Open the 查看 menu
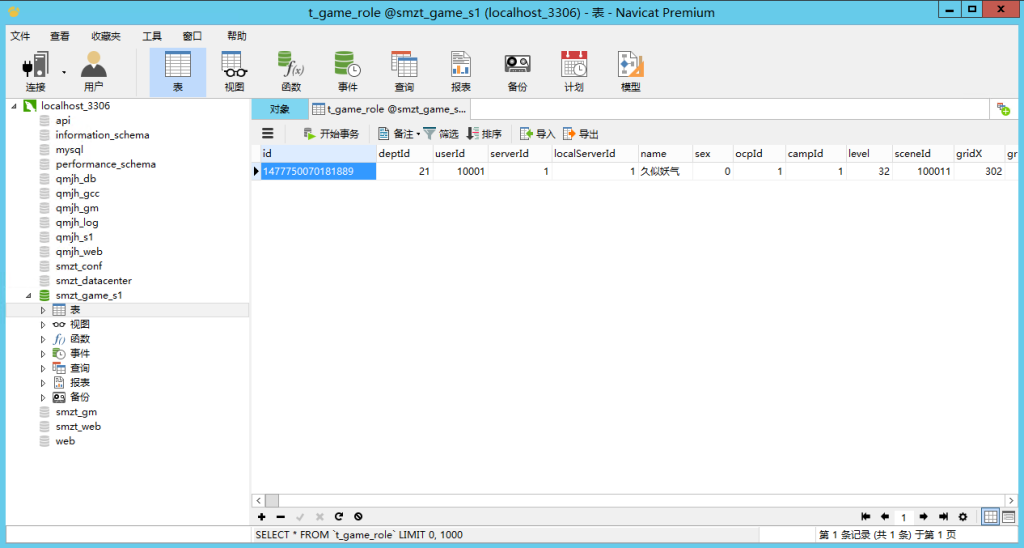The width and height of the screenshot is (1024, 548). (59, 36)
